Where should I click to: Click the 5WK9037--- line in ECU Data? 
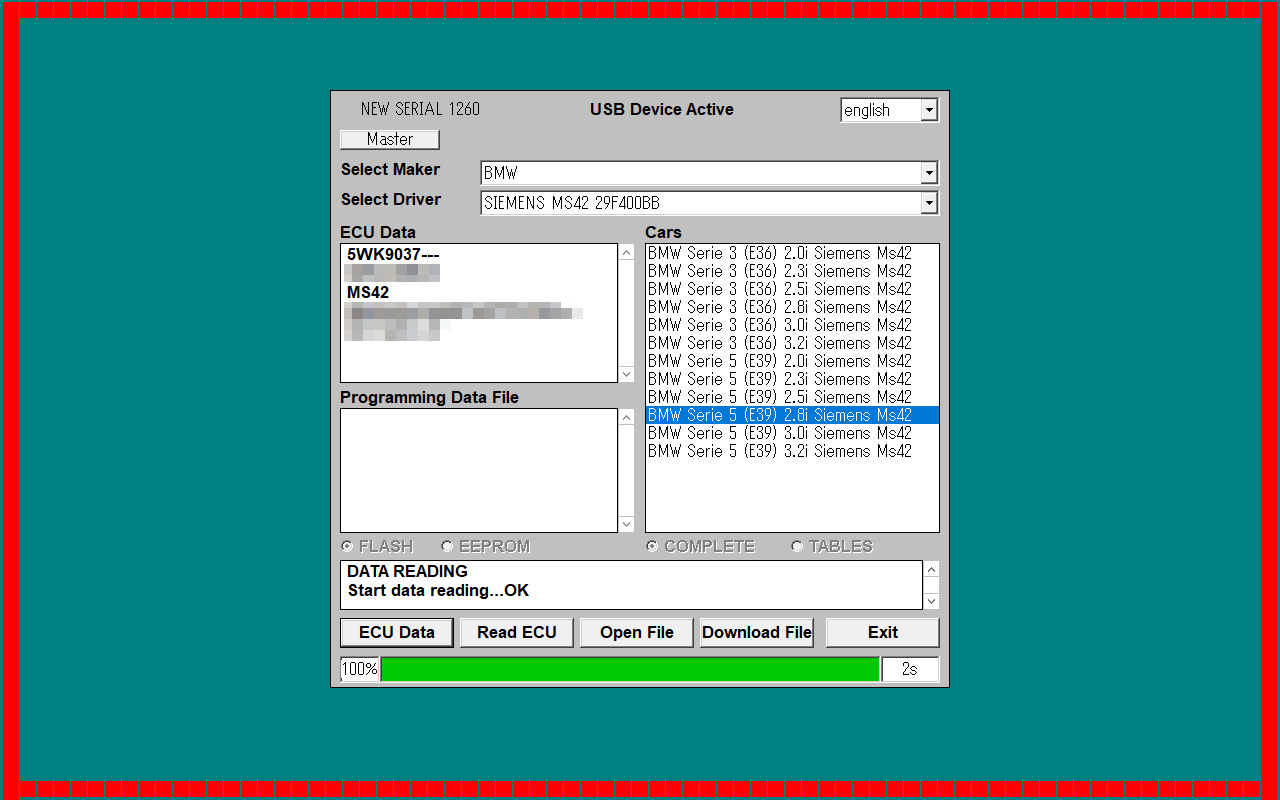coord(393,254)
